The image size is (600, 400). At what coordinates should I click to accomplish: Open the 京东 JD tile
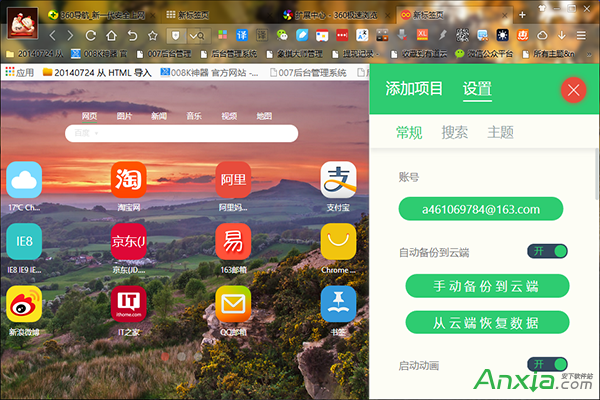tap(129, 242)
